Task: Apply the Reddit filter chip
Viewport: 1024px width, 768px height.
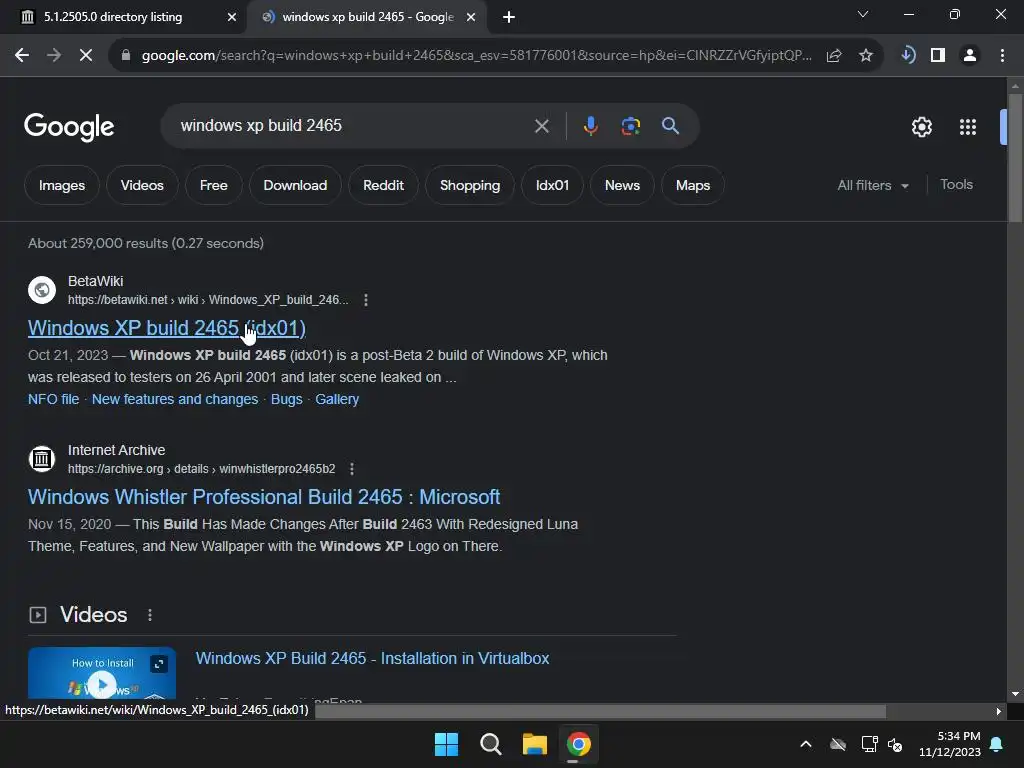Action: [x=383, y=185]
